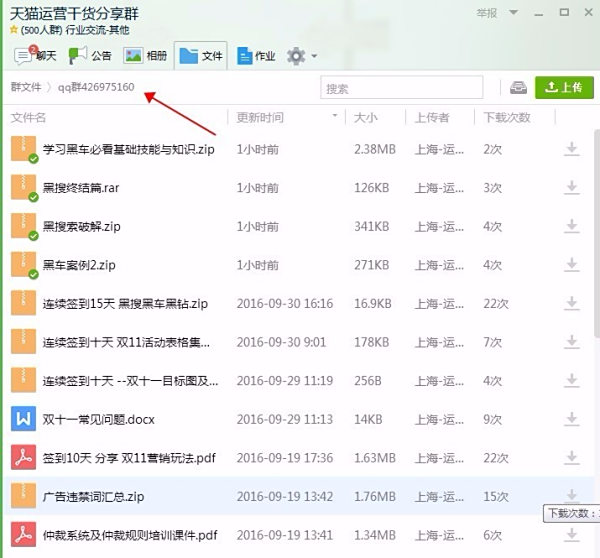Viewport: 600px width, 558px height.
Task: Sort by 文件名 column header
Action: point(28,117)
